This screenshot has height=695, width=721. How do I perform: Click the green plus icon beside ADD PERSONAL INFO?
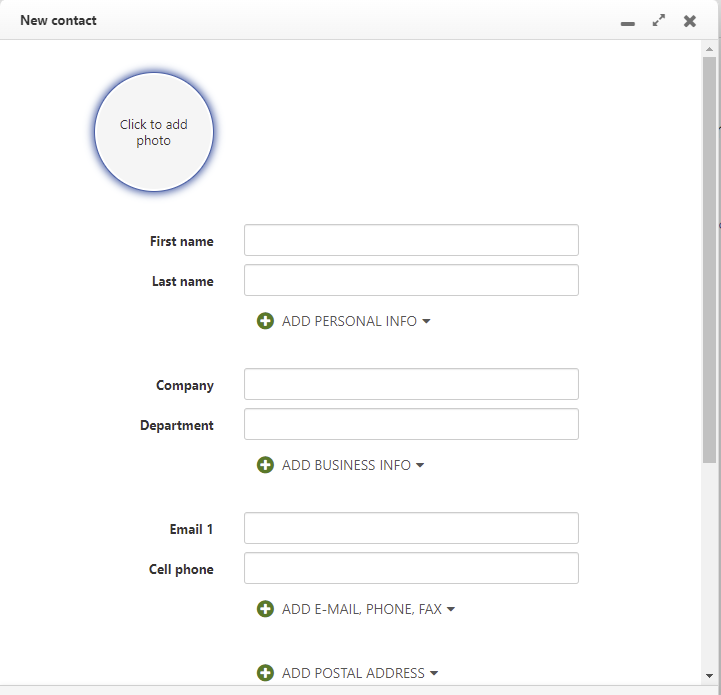[x=265, y=321]
